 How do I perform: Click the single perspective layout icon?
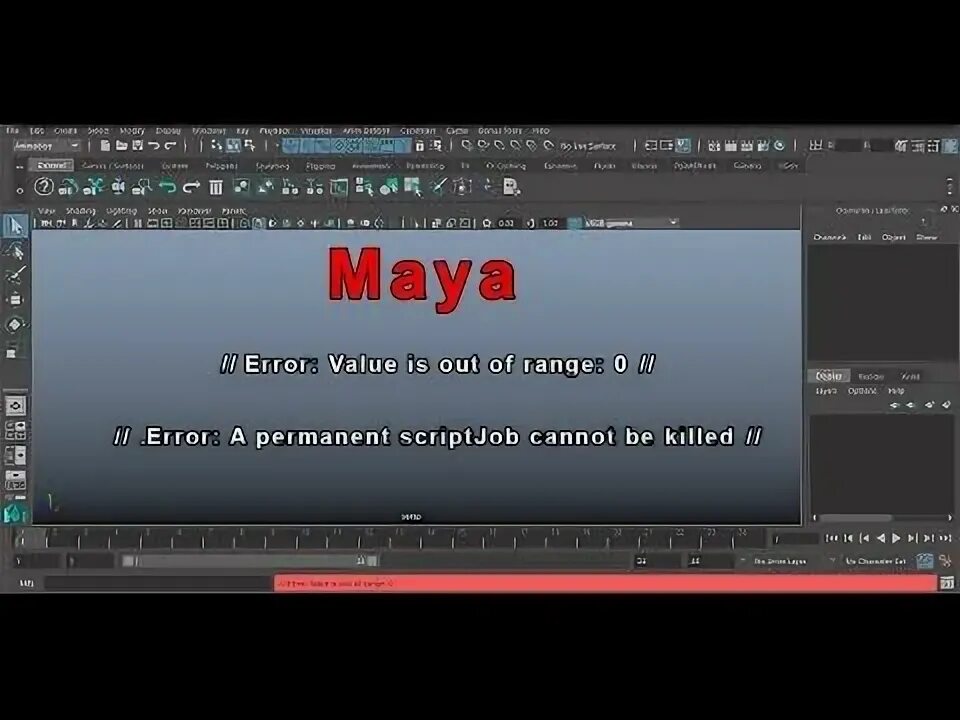[15, 405]
